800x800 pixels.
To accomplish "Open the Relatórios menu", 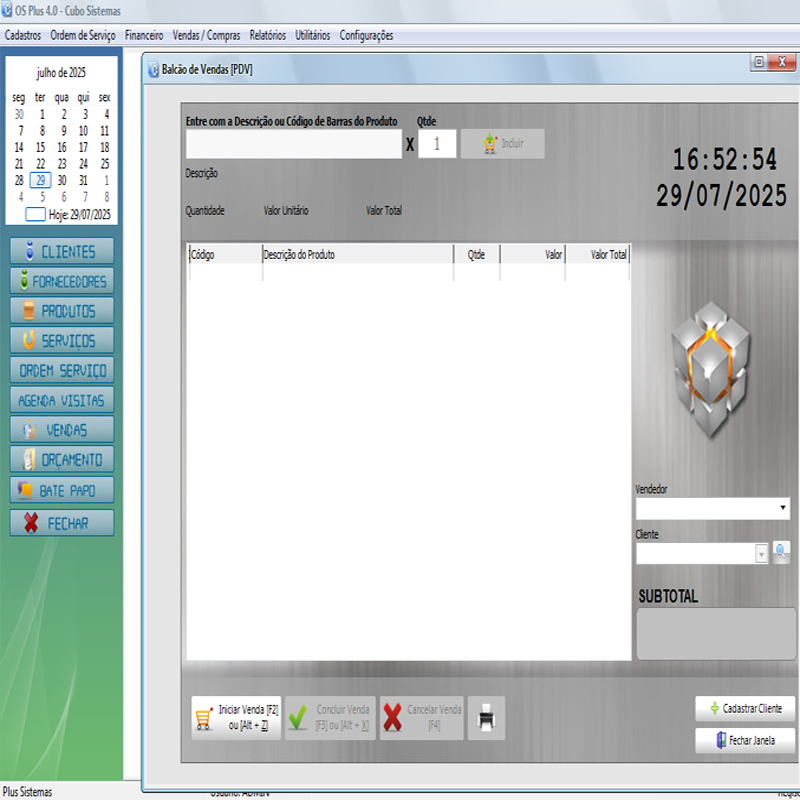I will pyautogui.click(x=267, y=35).
